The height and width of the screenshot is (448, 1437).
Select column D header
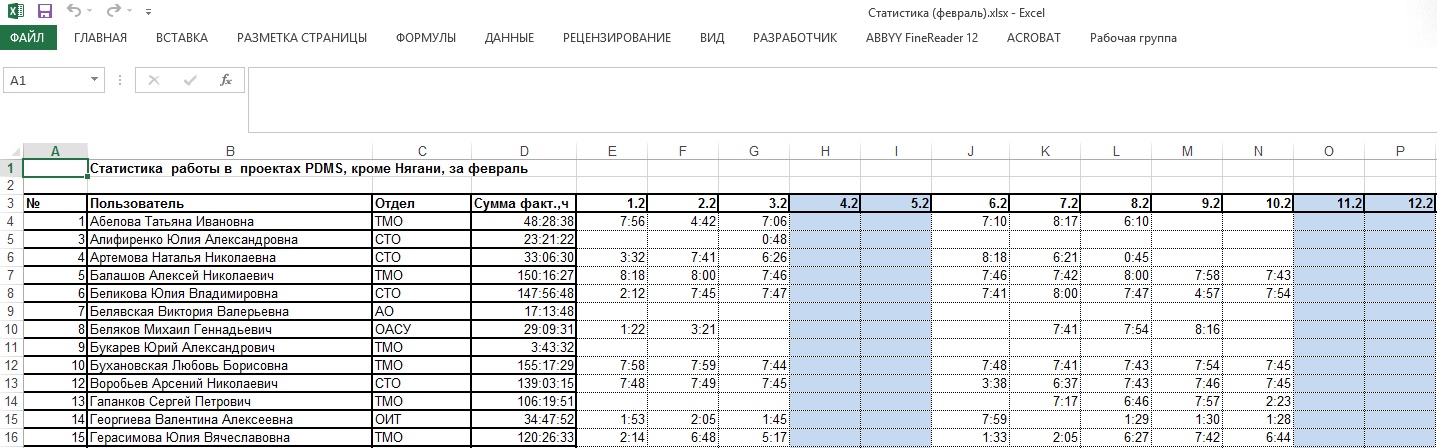coord(524,151)
